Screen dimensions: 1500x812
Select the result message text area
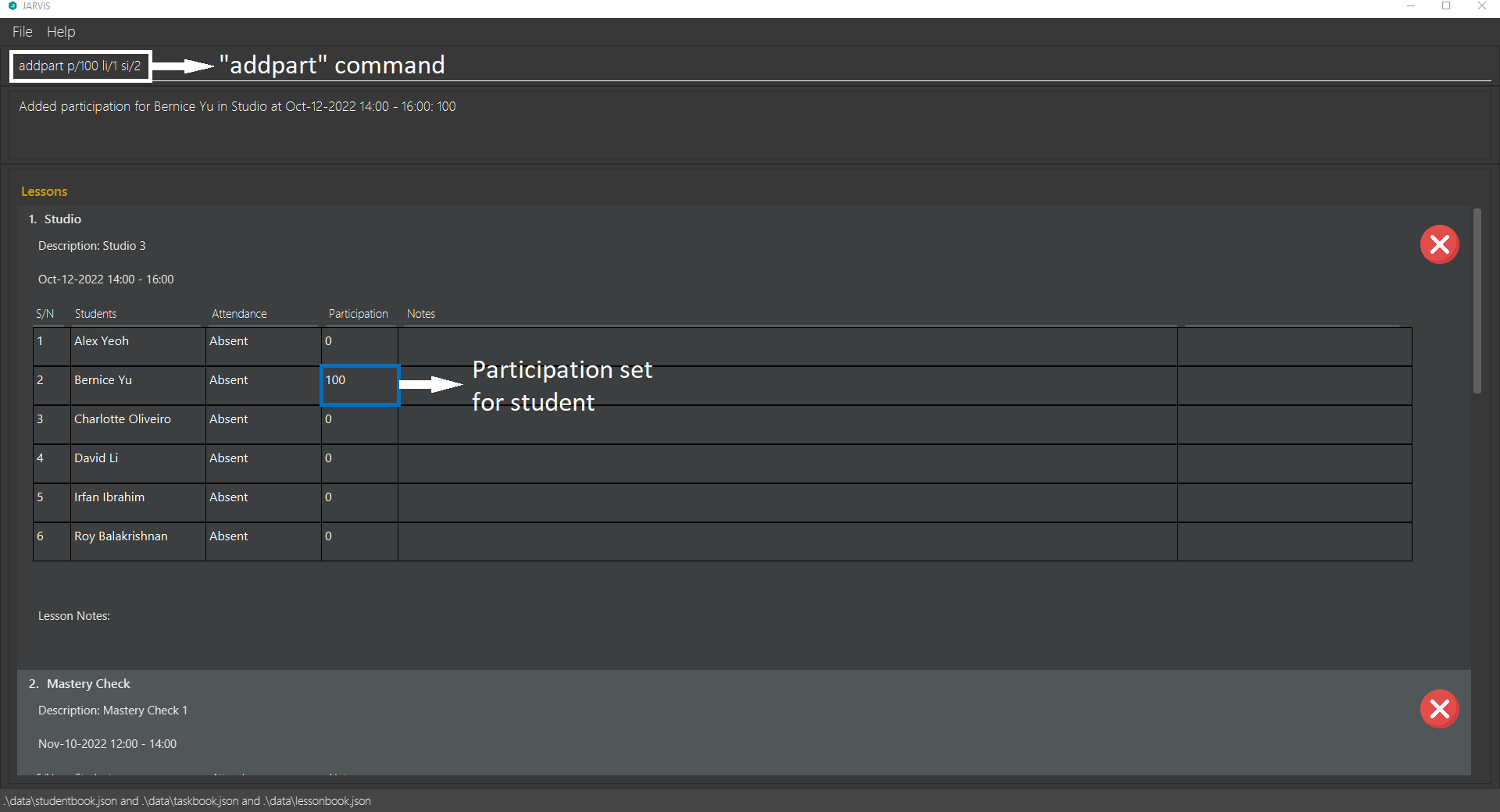(750, 125)
